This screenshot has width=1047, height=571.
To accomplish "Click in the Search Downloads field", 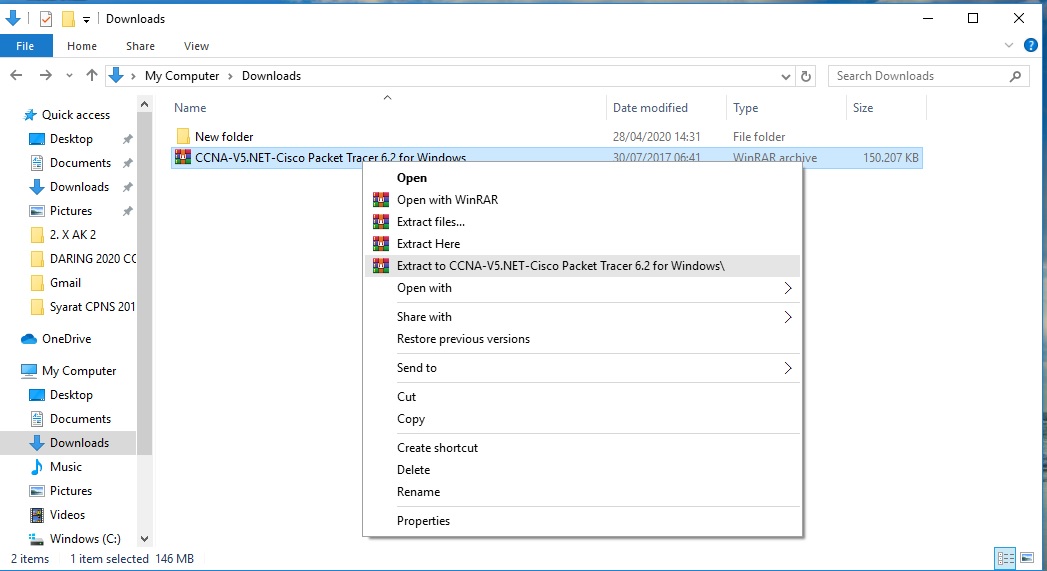I will tap(928, 76).
